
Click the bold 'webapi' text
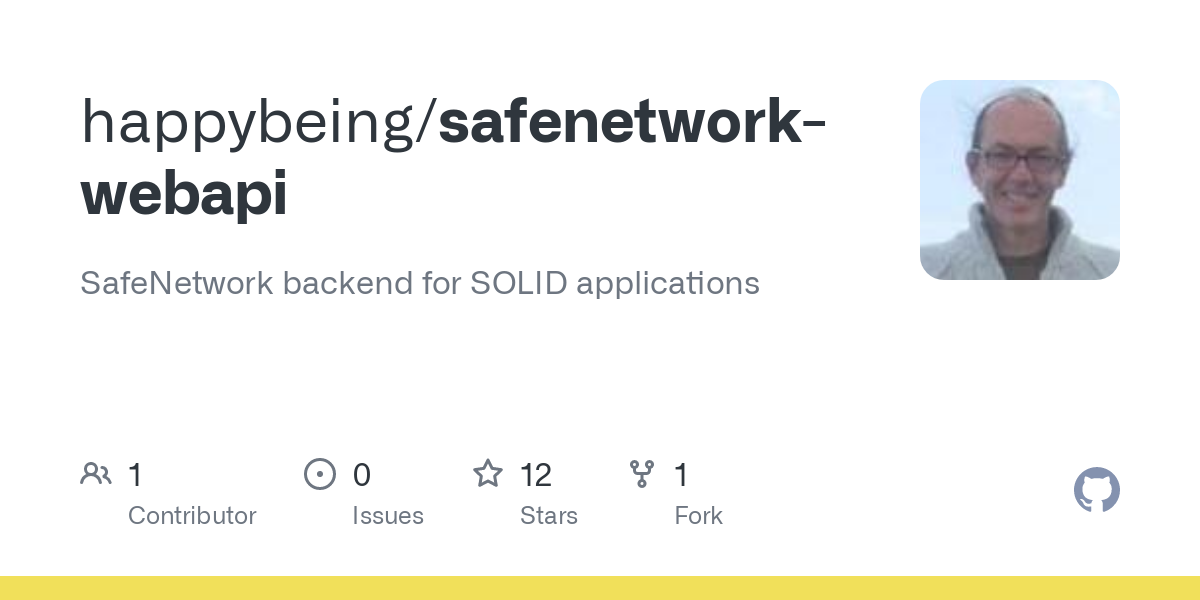click(x=184, y=195)
